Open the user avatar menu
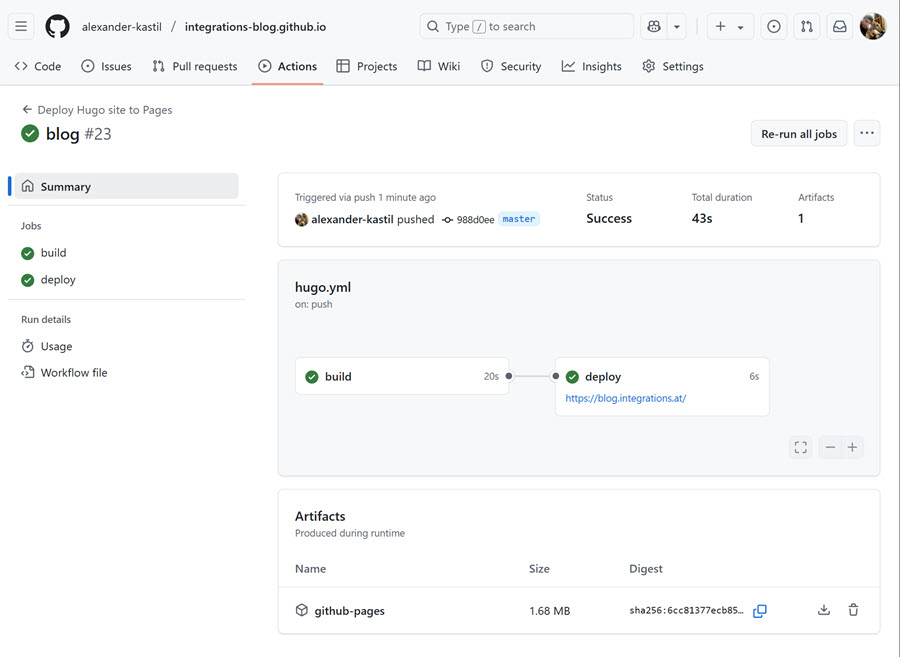 873,26
